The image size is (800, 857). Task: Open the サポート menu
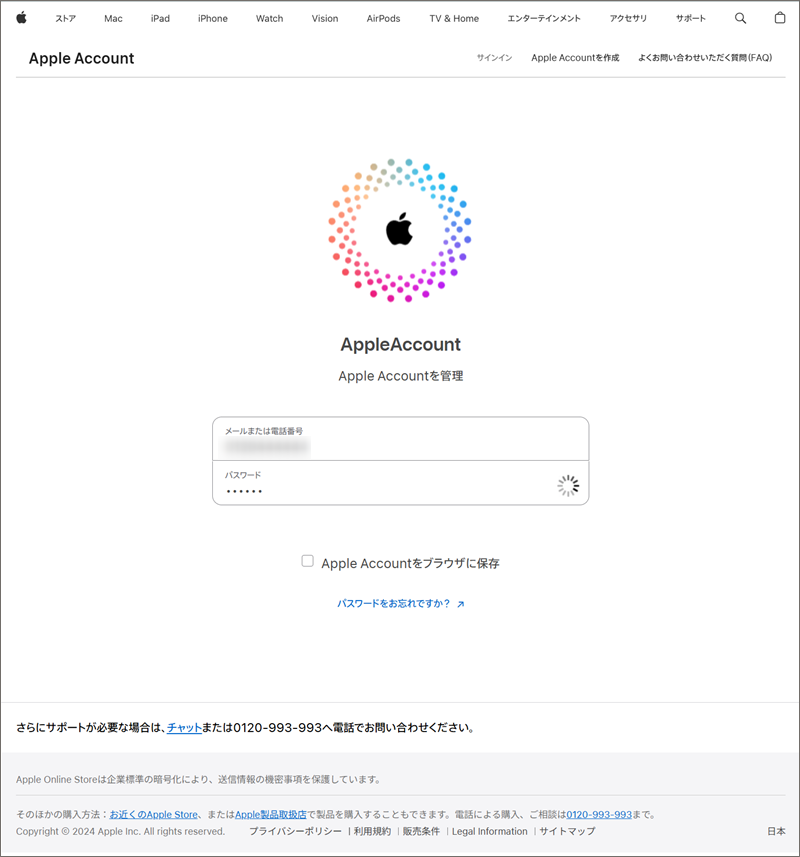click(691, 19)
